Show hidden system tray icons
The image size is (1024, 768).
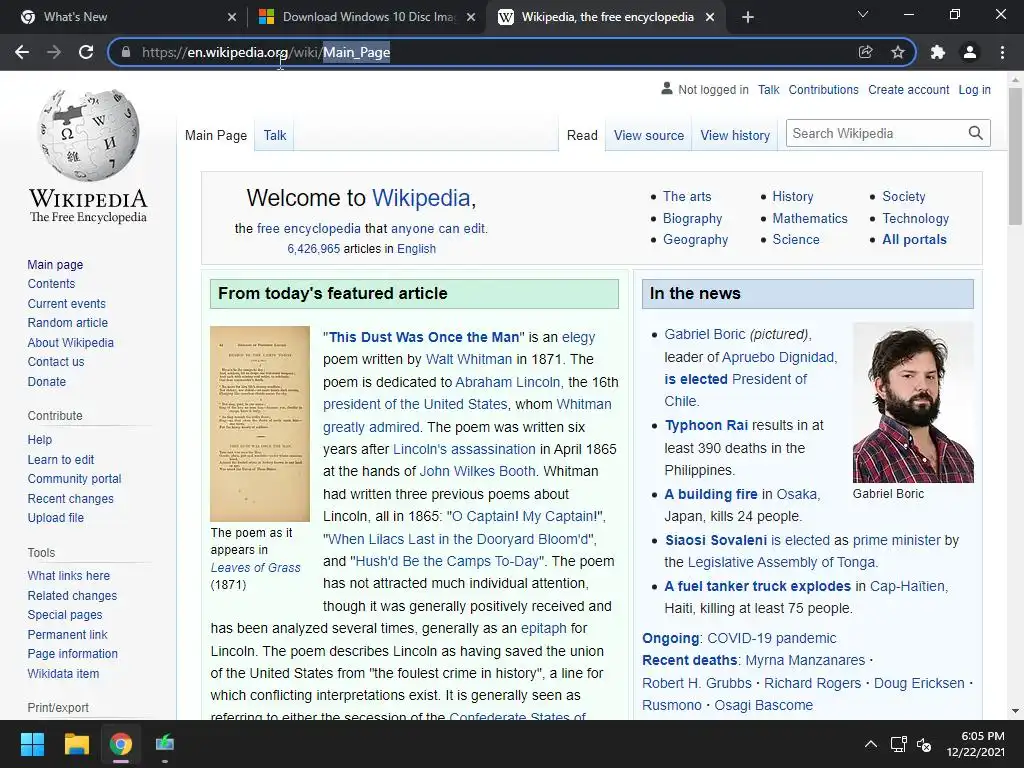[871, 744]
